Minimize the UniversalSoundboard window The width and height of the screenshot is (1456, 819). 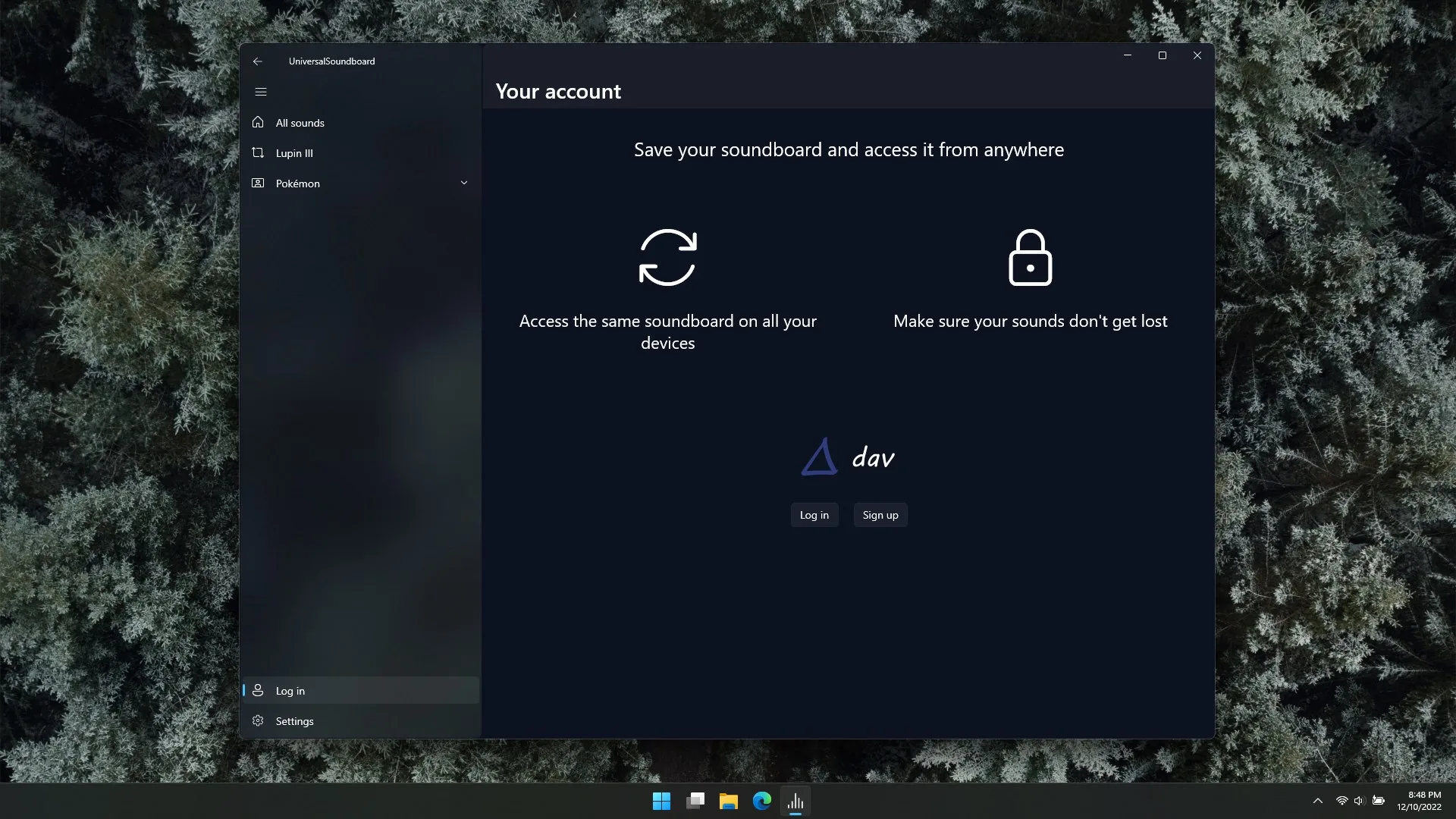(x=1128, y=55)
